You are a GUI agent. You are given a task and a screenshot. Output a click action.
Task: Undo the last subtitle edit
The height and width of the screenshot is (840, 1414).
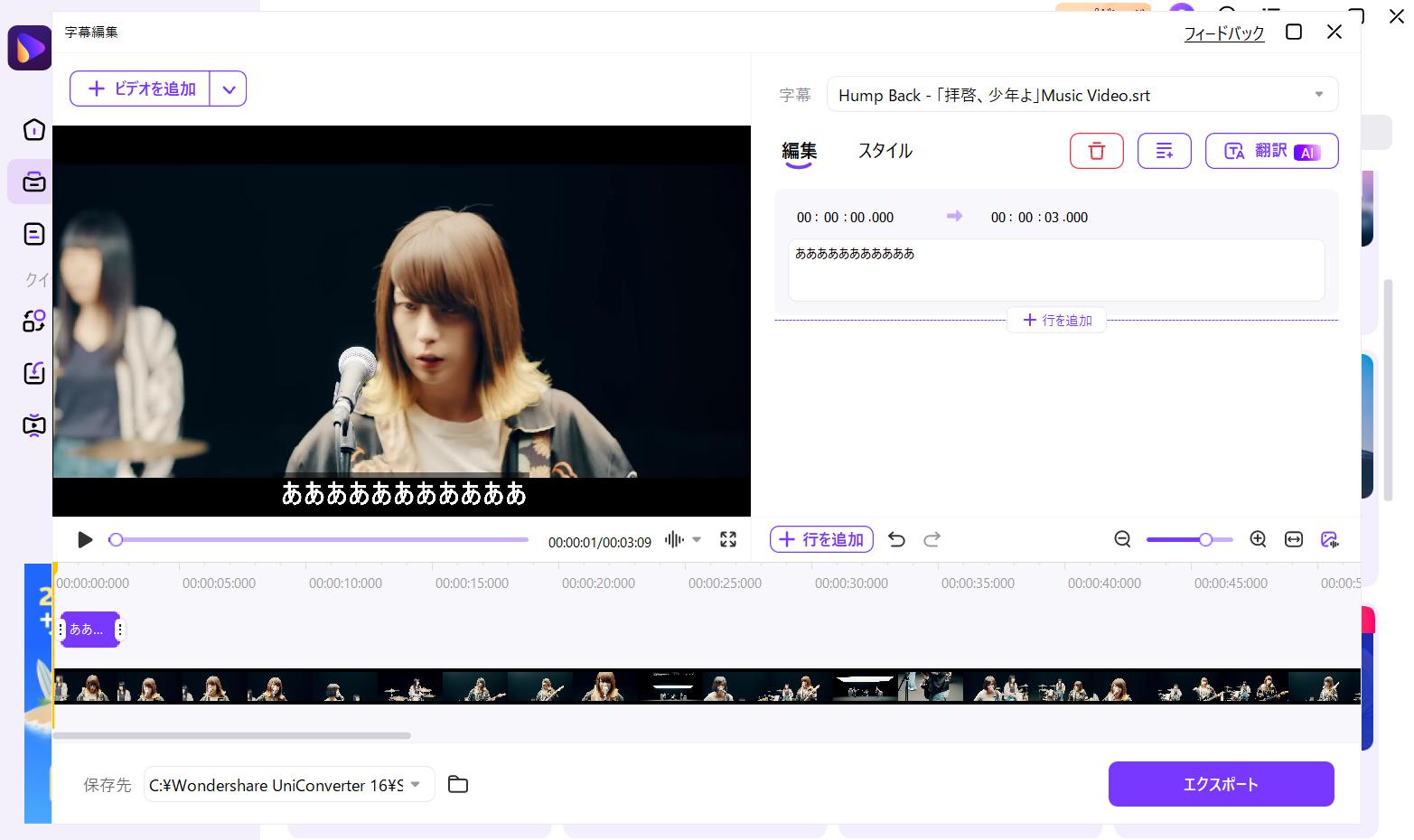point(896,539)
